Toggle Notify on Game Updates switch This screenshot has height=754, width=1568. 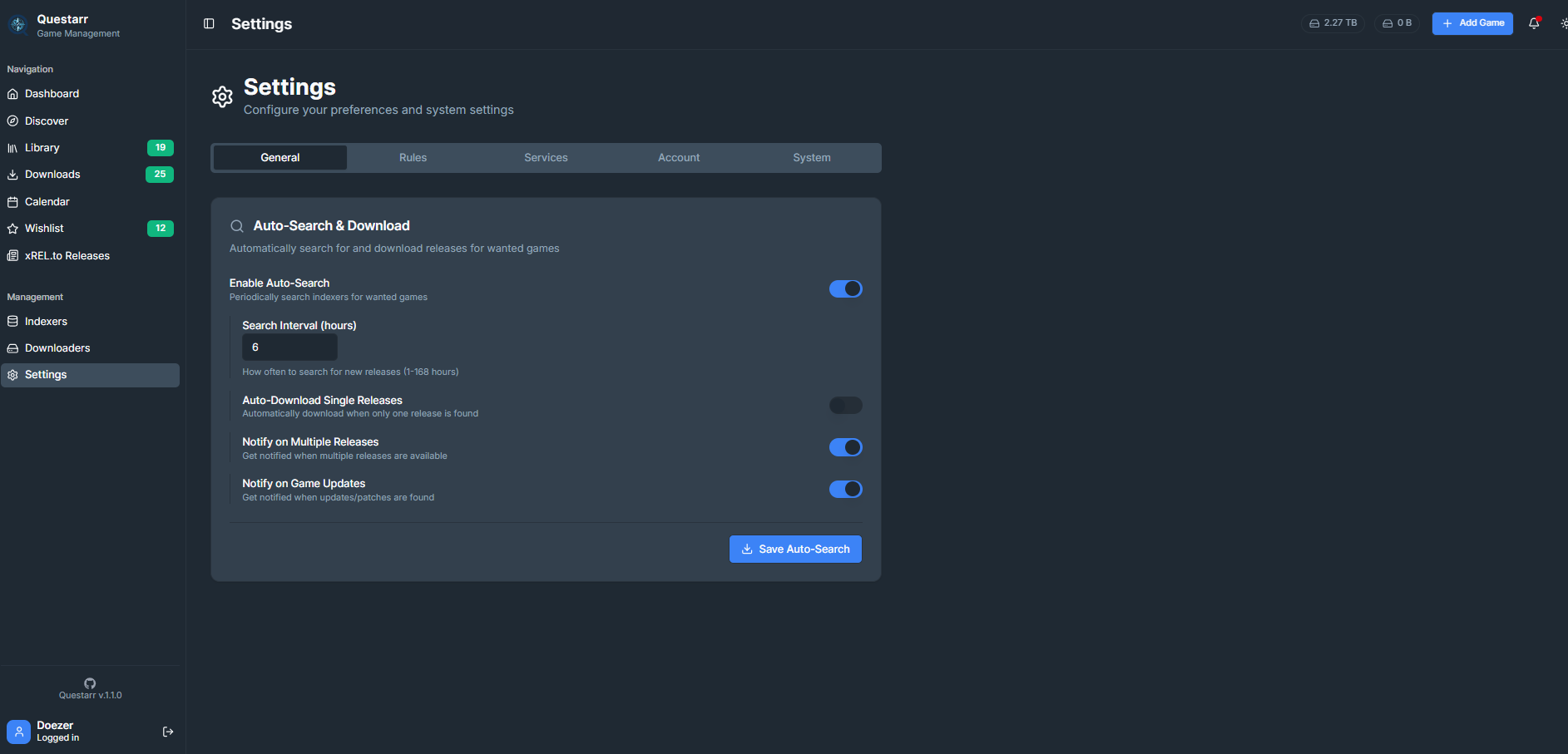pos(845,490)
